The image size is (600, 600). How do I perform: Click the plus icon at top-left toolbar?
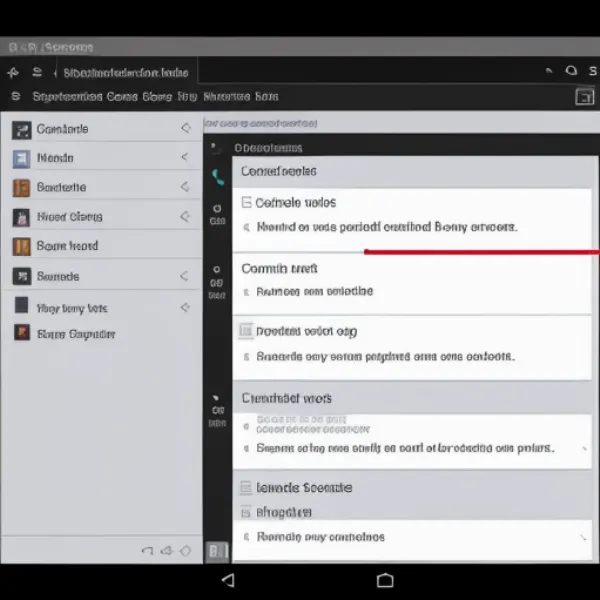(x=14, y=72)
